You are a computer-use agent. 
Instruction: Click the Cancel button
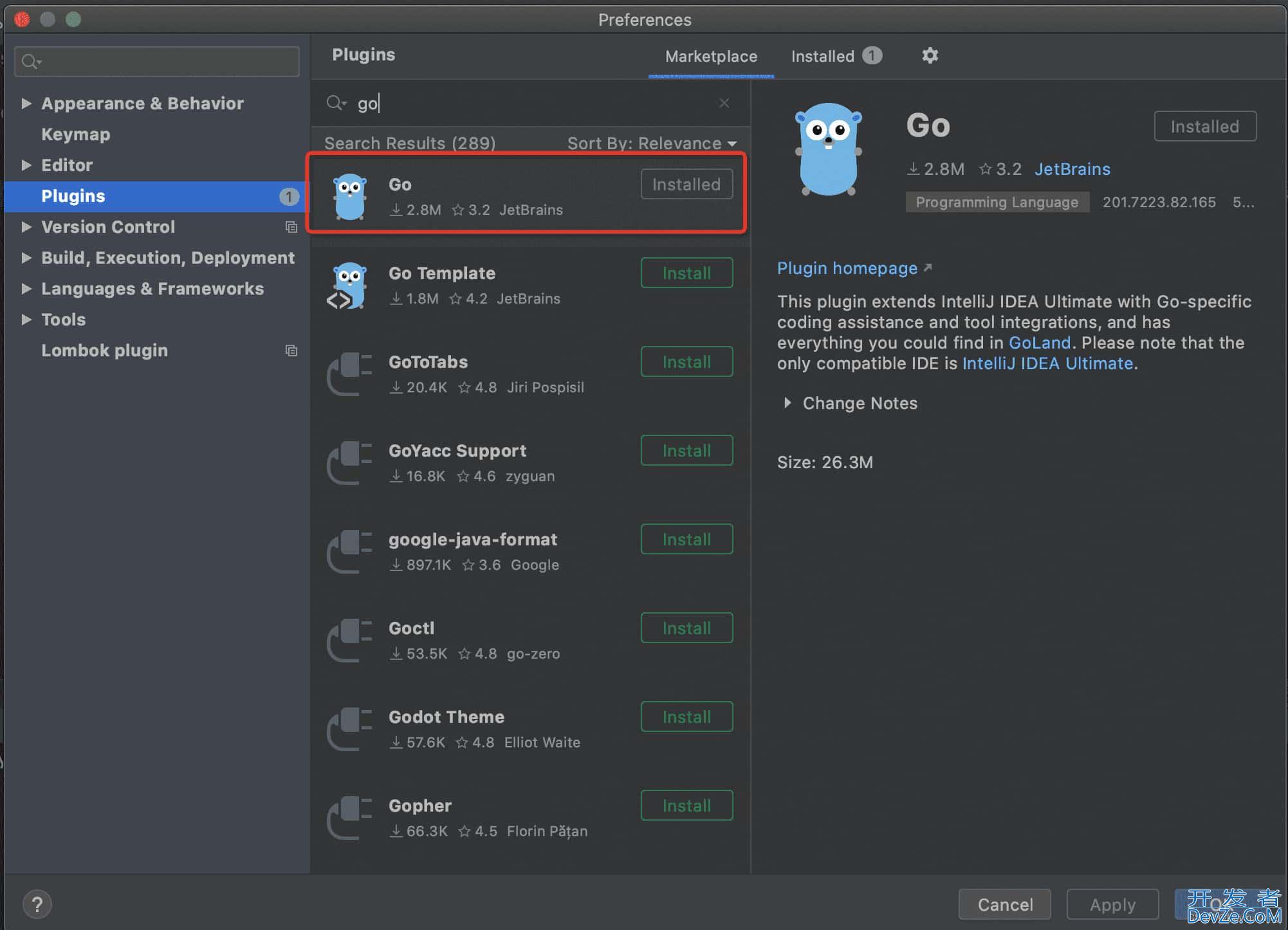point(1005,904)
